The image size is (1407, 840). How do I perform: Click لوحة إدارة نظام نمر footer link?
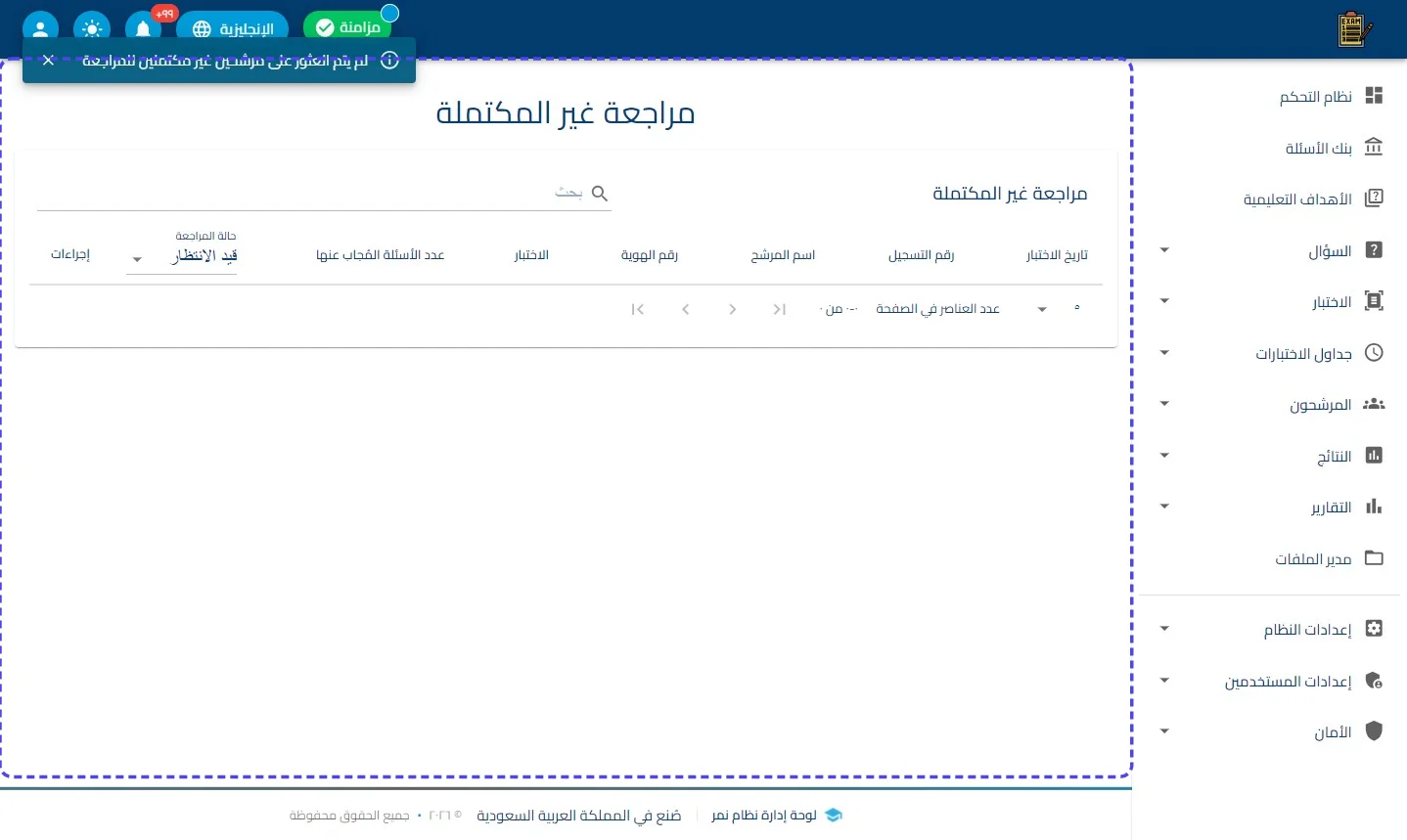[764, 815]
